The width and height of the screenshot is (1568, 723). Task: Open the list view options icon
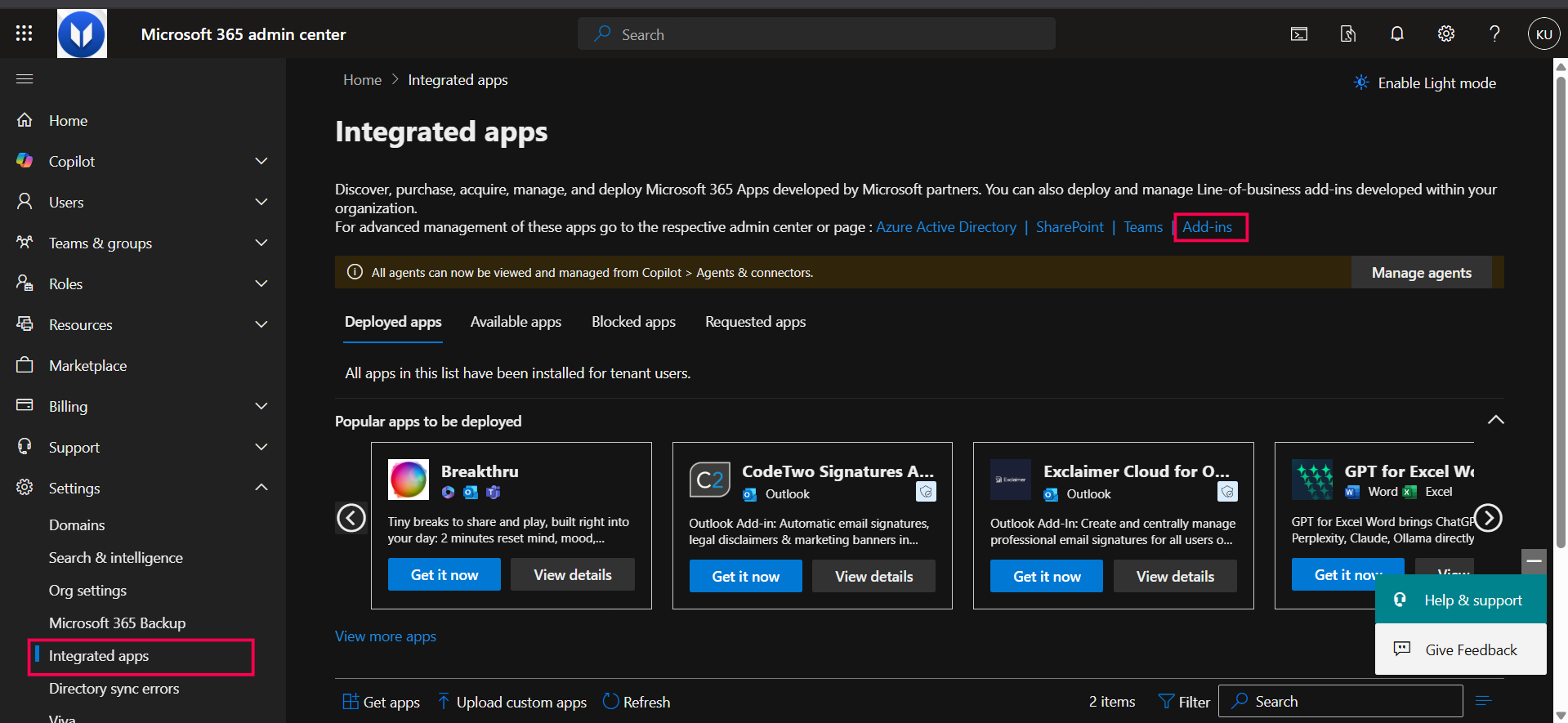[1484, 701]
